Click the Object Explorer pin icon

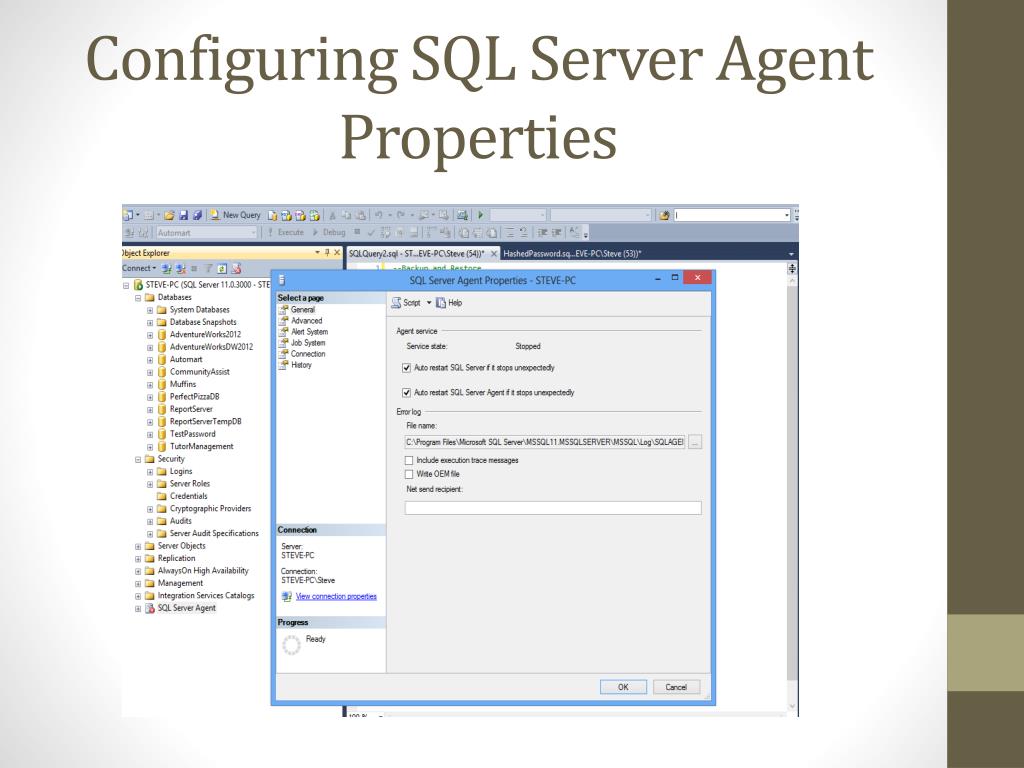click(327, 253)
